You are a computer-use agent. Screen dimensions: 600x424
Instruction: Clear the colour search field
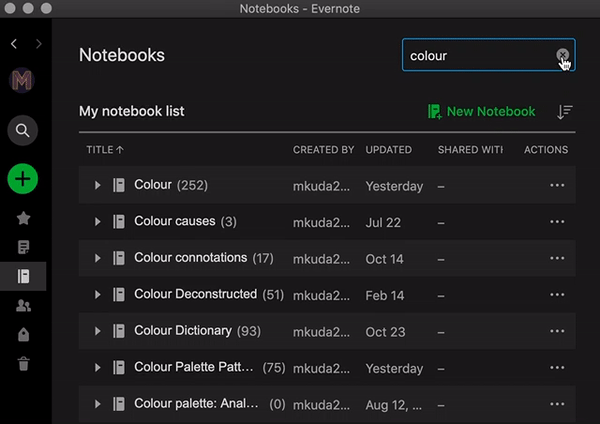coord(562,55)
